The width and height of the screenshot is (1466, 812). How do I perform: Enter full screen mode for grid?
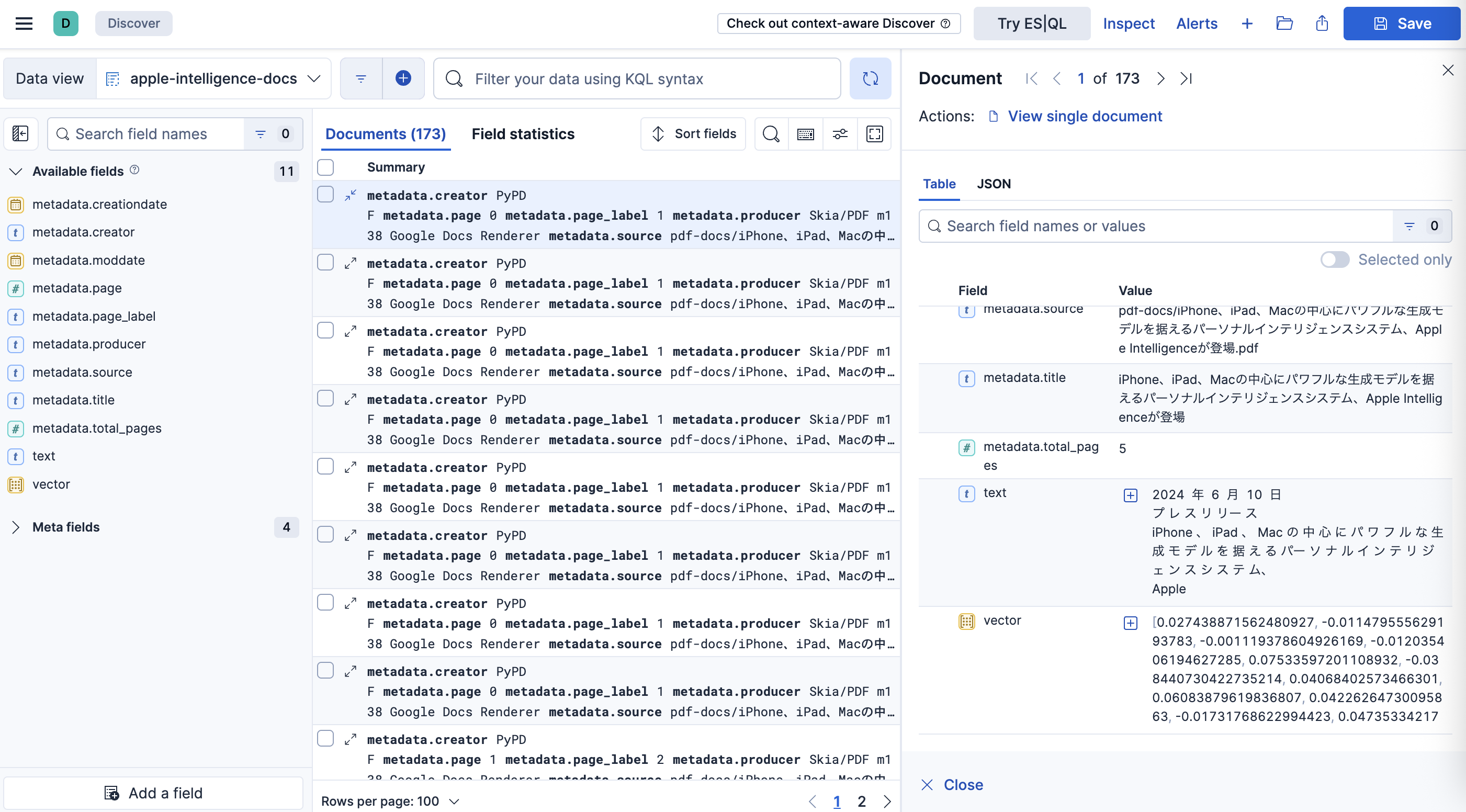(x=874, y=134)
